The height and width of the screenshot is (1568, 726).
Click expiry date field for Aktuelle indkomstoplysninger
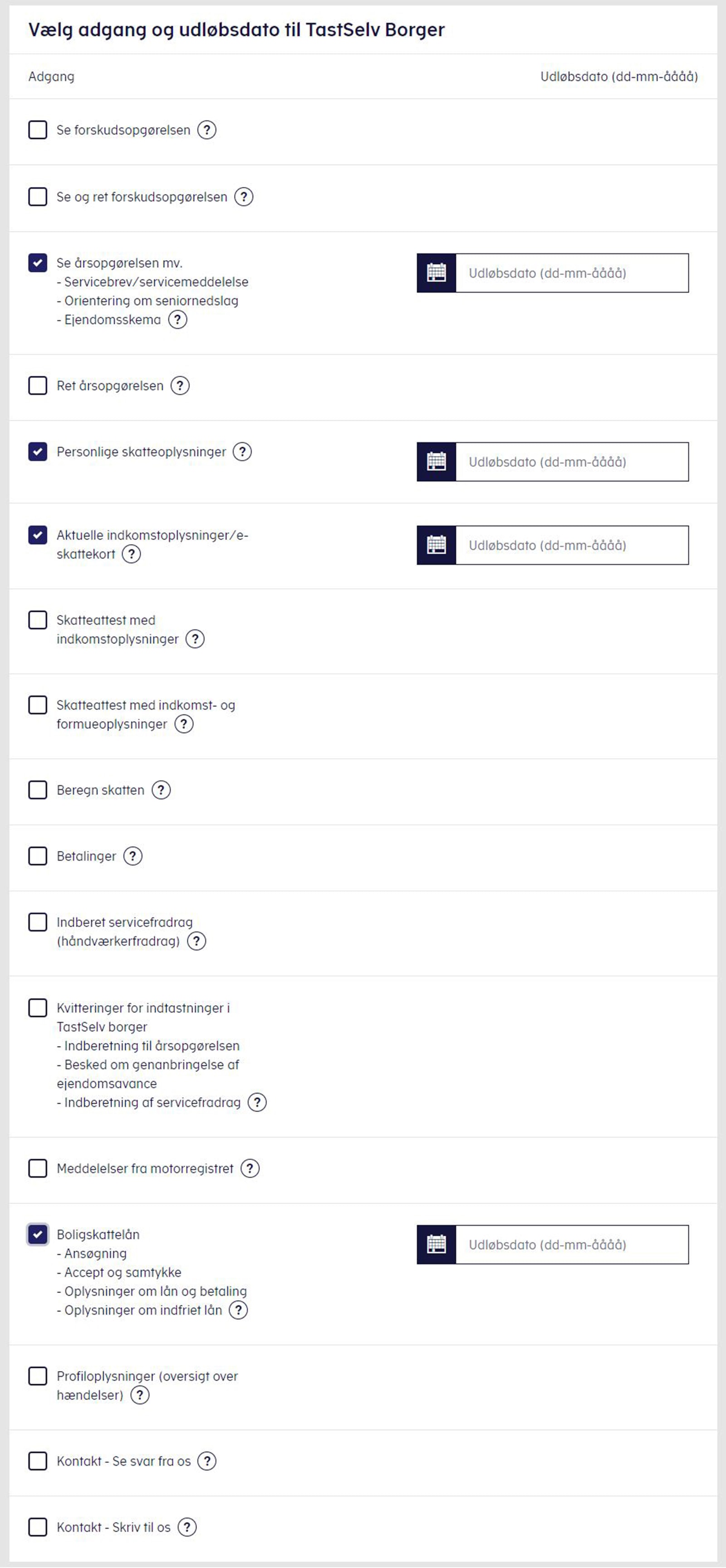(x=571, y=545)
